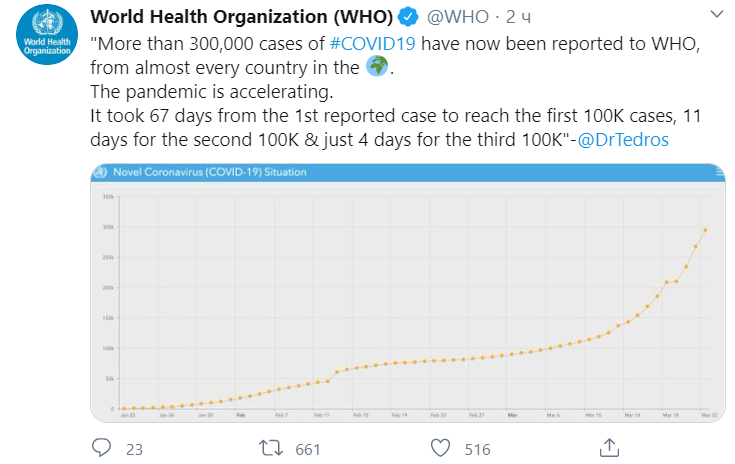This screenshot has height=464, width=735.
Task: Click the WHO profile avatar
Action: tap(47, 35)
